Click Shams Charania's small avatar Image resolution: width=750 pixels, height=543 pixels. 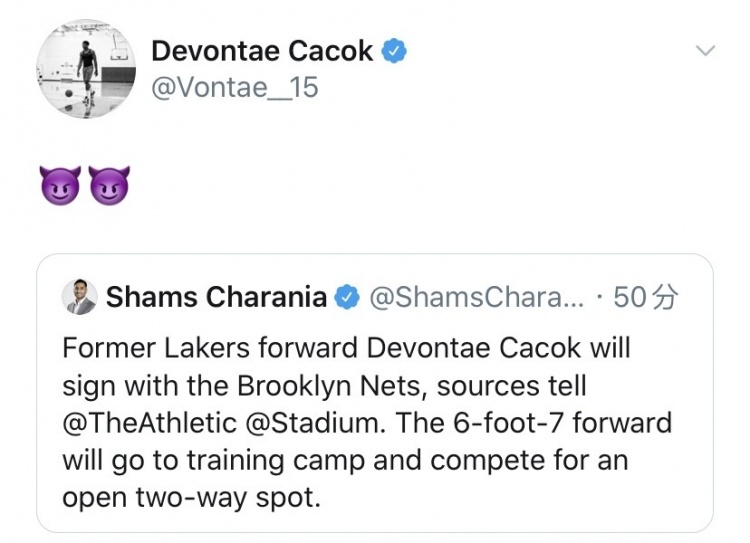(78, 297)
